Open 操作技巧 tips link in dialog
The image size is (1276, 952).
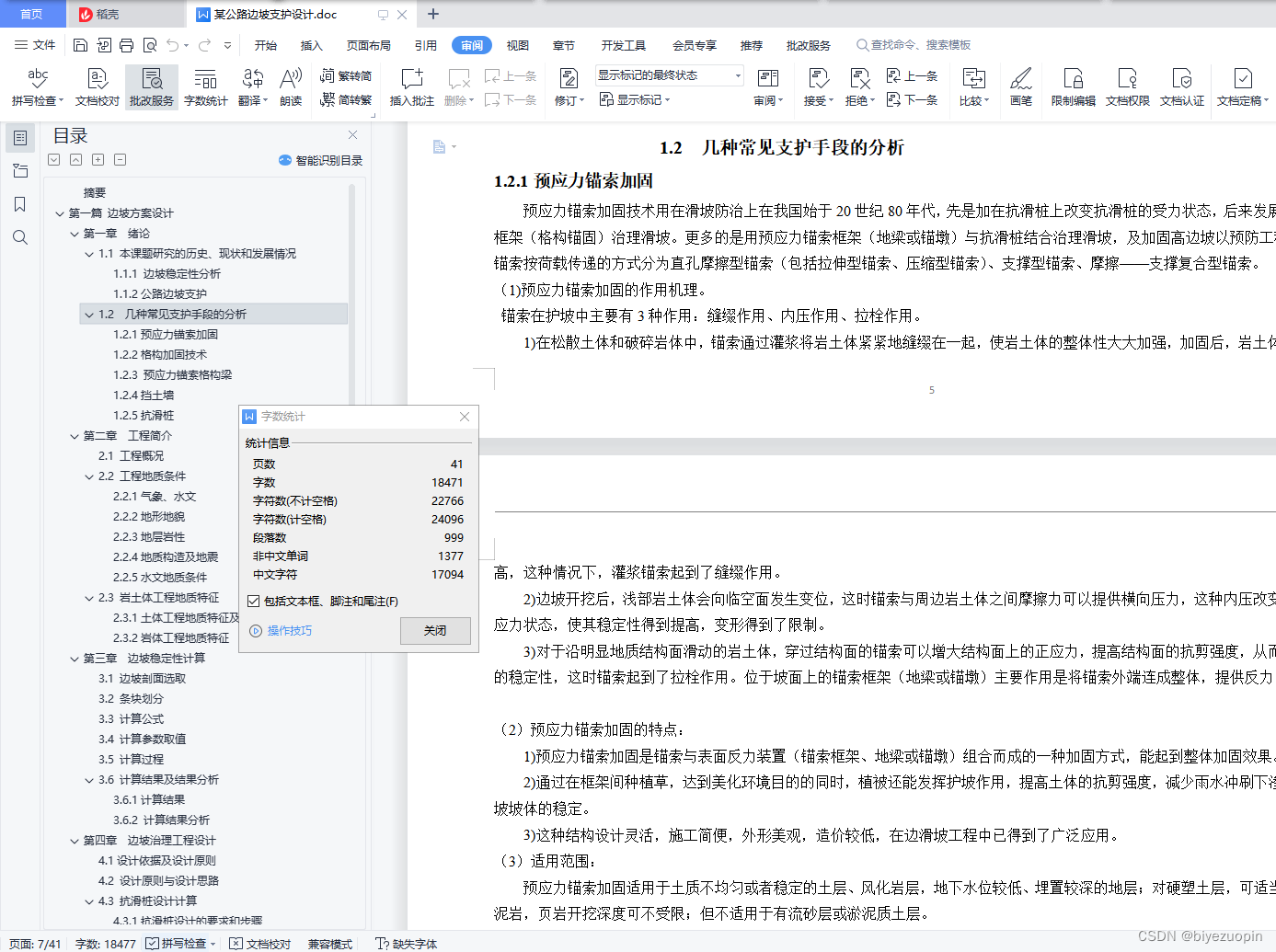coord(282,631)
